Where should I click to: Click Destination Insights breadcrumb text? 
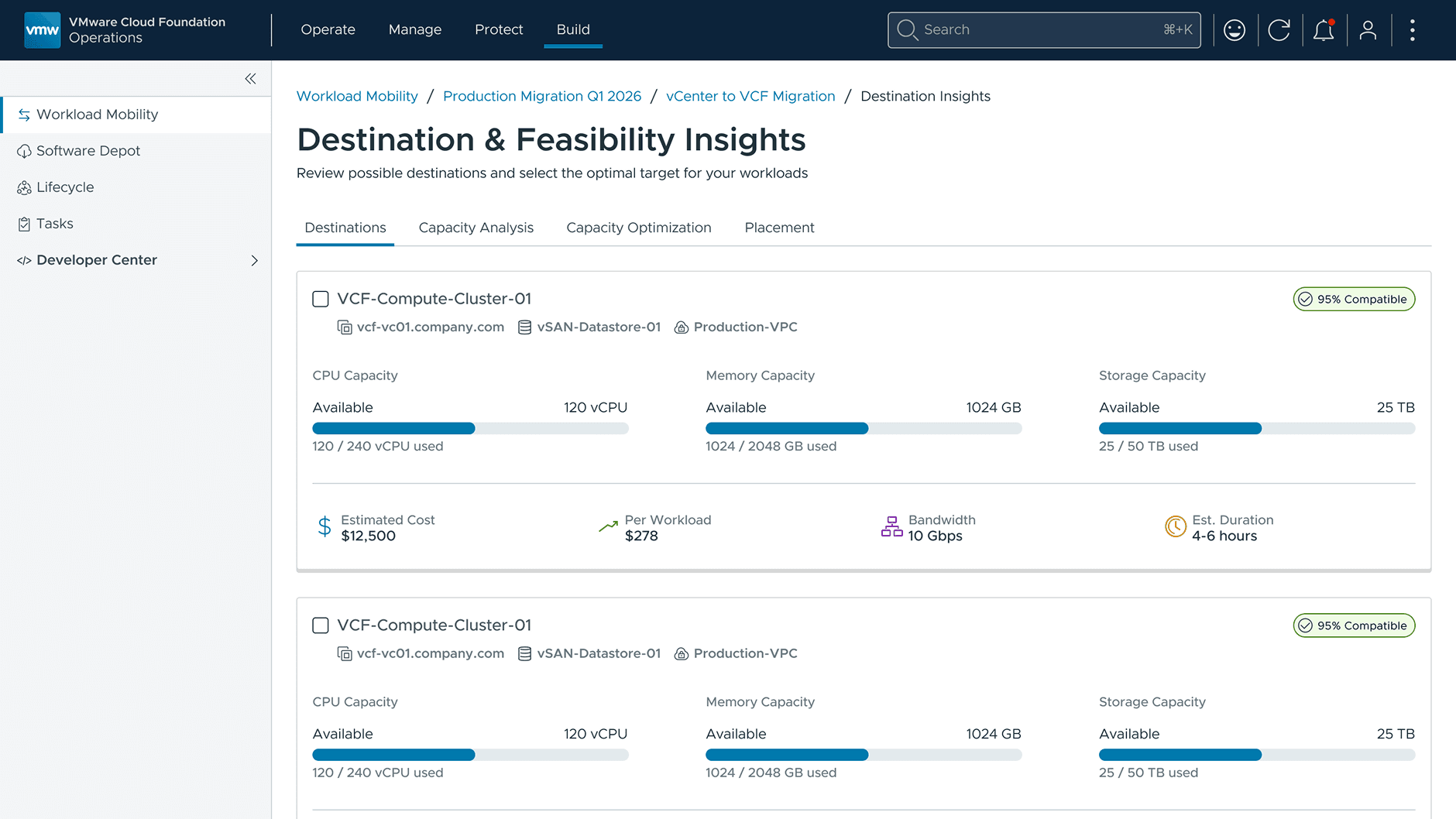[925, 96]
